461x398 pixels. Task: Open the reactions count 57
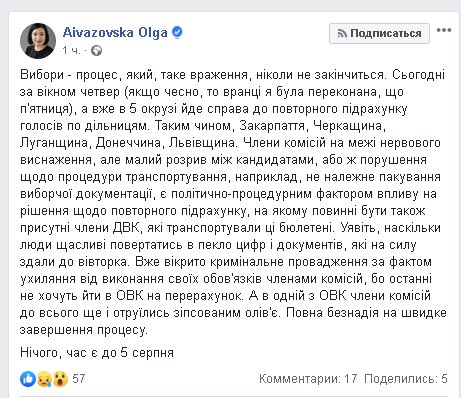click(79, 379)
